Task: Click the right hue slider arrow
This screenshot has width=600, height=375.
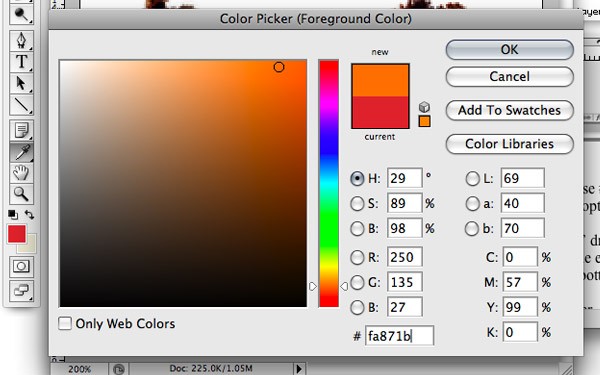Action: 344,286
